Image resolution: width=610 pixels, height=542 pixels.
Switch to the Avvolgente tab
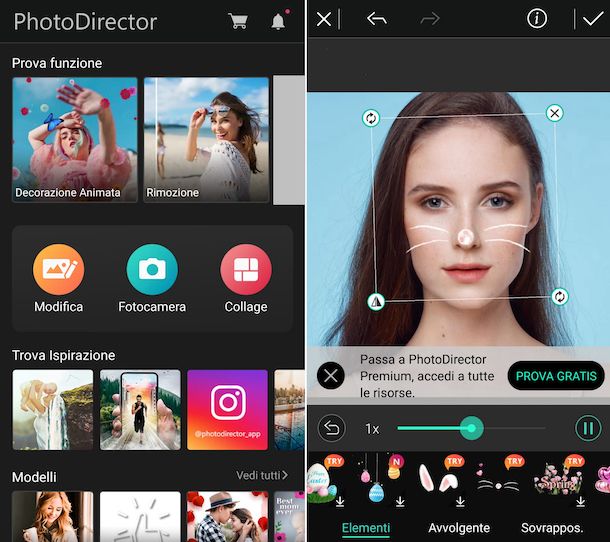click(x=459, y=528)
